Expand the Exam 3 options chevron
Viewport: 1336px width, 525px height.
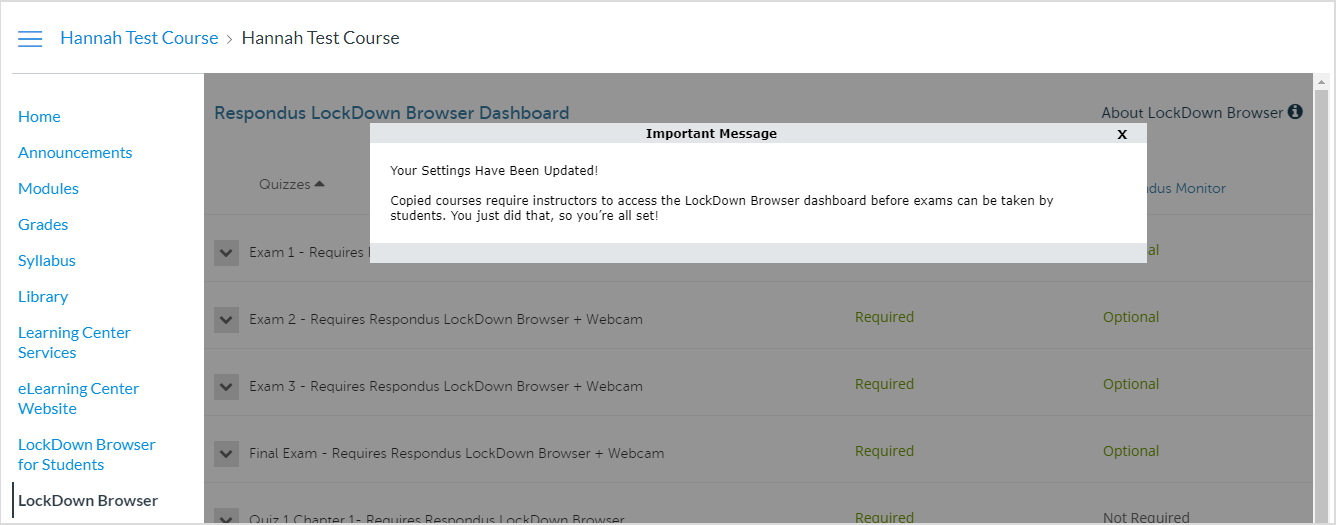click(x=226, y=387)
